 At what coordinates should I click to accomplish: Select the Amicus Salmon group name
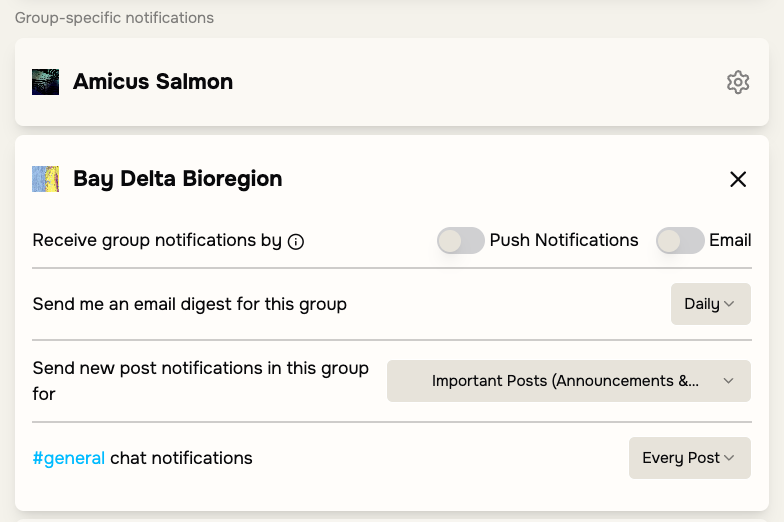153,82
